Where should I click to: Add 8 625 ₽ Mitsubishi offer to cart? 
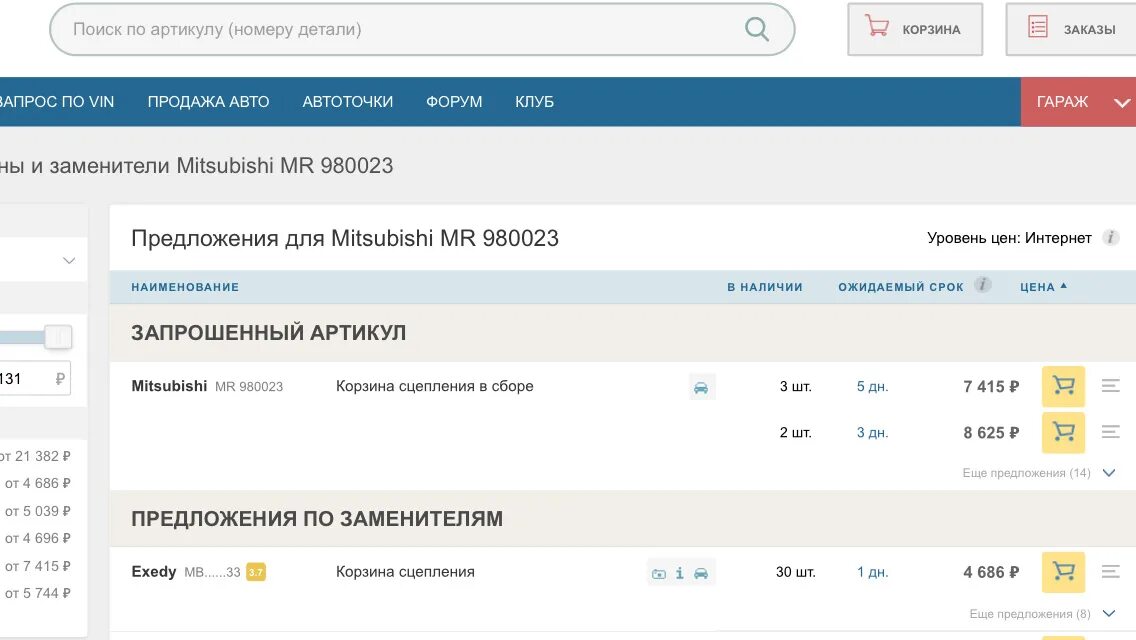tap(1063, 432)
